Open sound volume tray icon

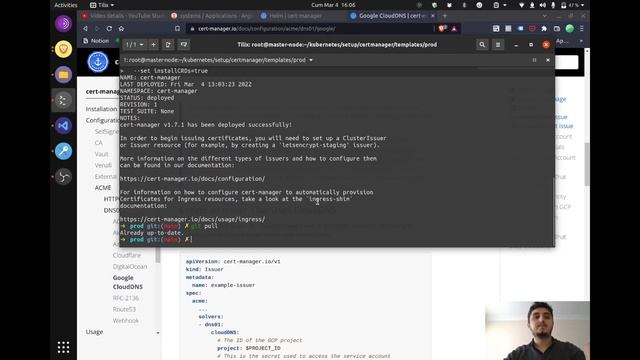coord(542,5)
